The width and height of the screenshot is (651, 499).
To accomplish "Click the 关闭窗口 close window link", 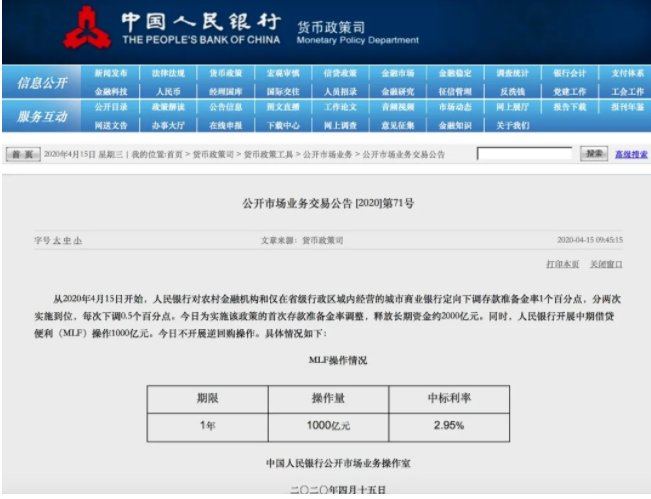I will click(606, 264).
